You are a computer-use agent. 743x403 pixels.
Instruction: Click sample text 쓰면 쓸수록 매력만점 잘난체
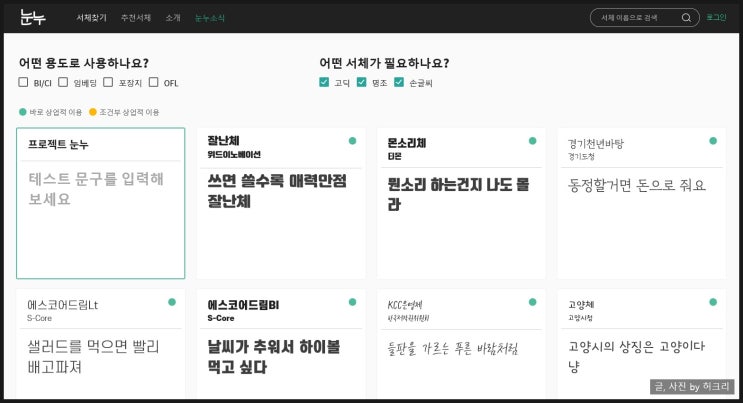tap(277, 191)
